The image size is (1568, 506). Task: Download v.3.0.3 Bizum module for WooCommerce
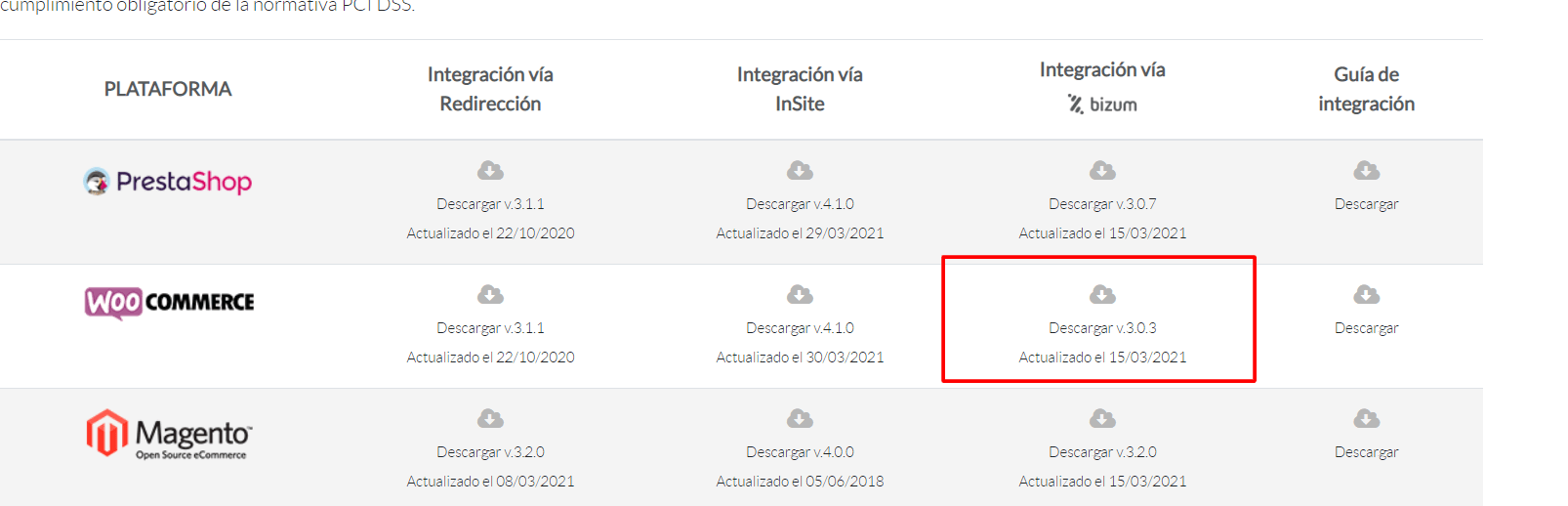point(1102,328)
